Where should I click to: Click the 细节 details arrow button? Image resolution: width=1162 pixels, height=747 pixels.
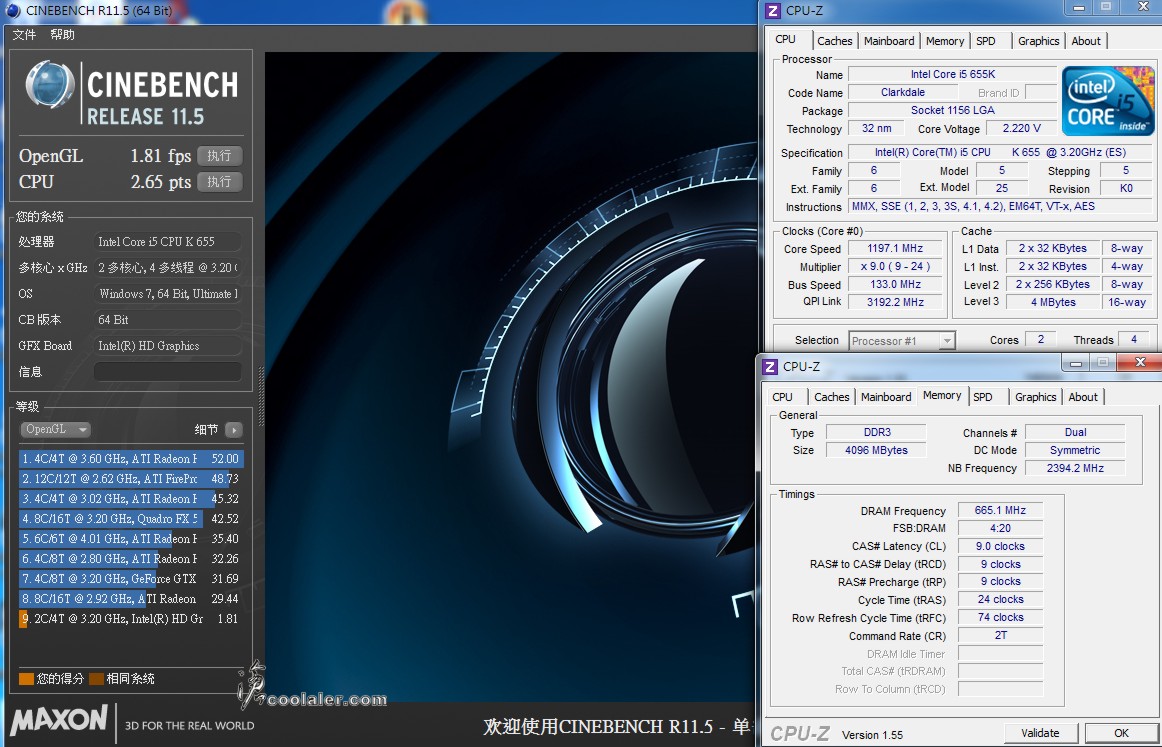[234, 430]
